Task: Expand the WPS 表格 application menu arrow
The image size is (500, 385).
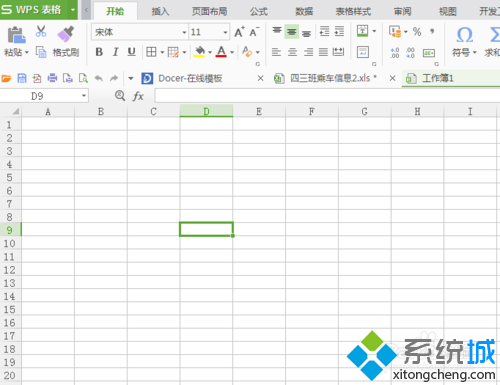Action: (73, 10)
